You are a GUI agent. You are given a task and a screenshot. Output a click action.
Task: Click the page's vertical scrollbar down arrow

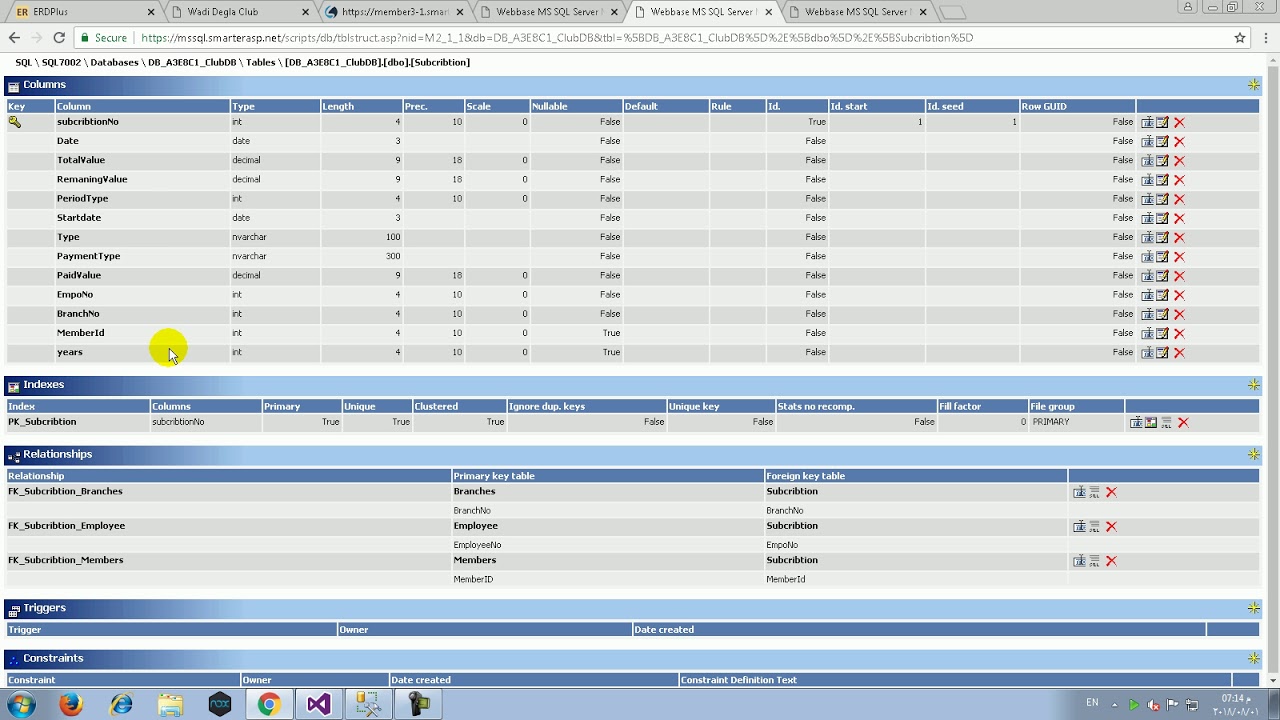[x=1273, y=681]
